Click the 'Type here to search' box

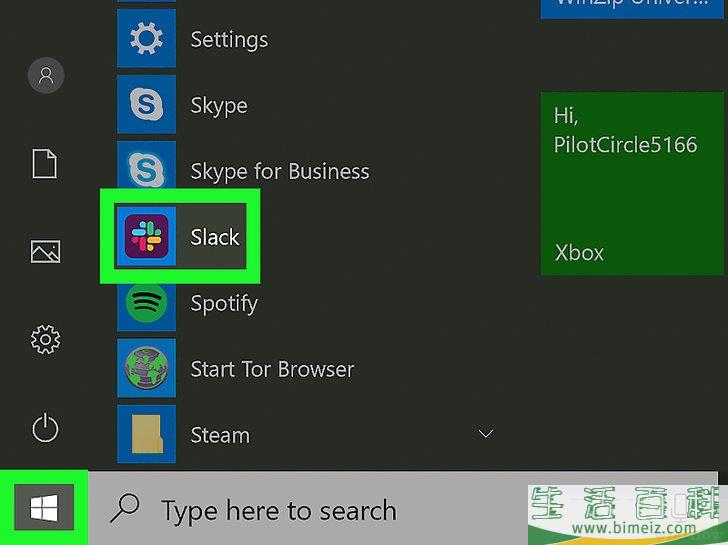[x=402, y=508]
